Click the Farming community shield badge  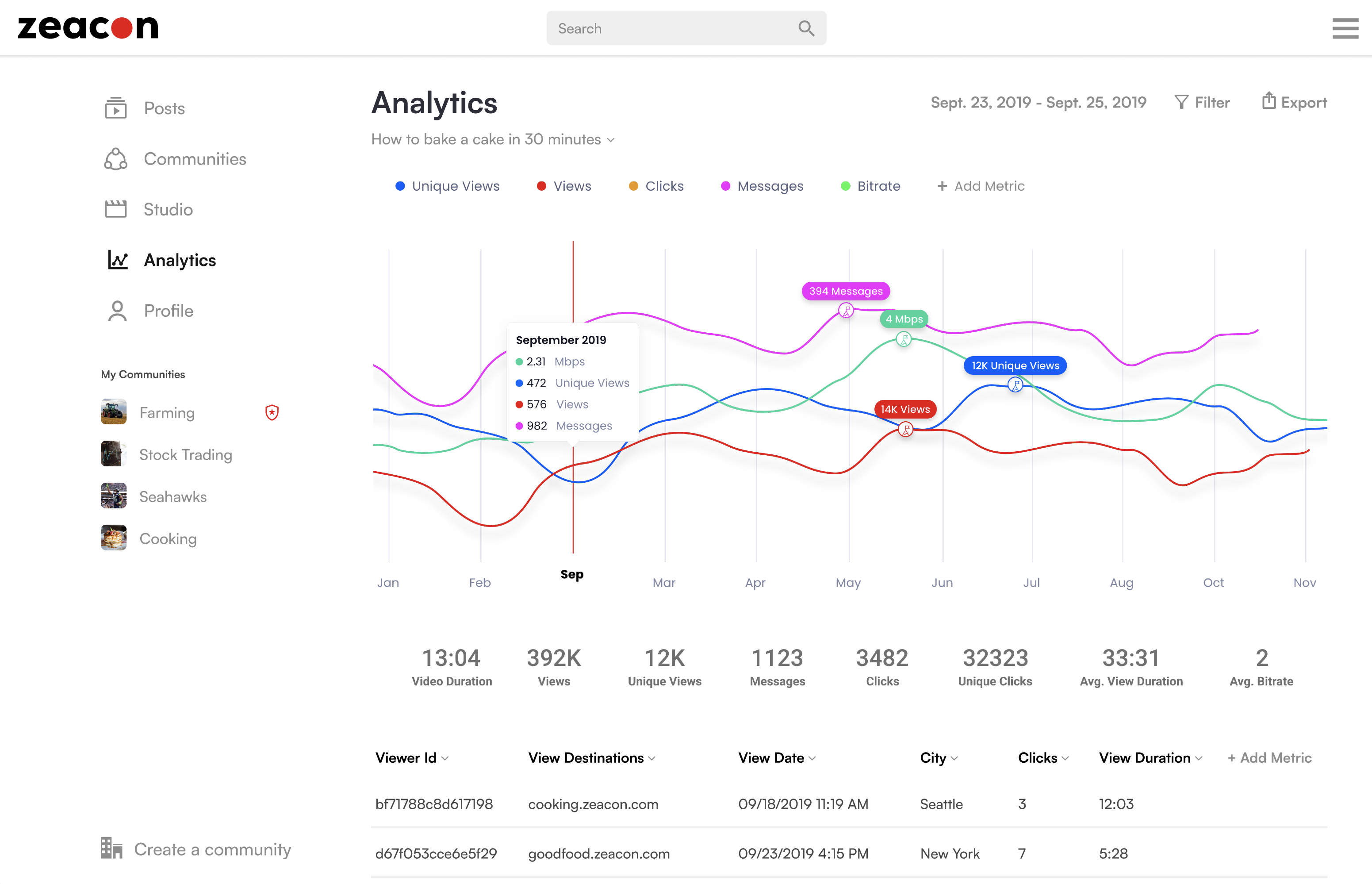[x=272, y=412]
